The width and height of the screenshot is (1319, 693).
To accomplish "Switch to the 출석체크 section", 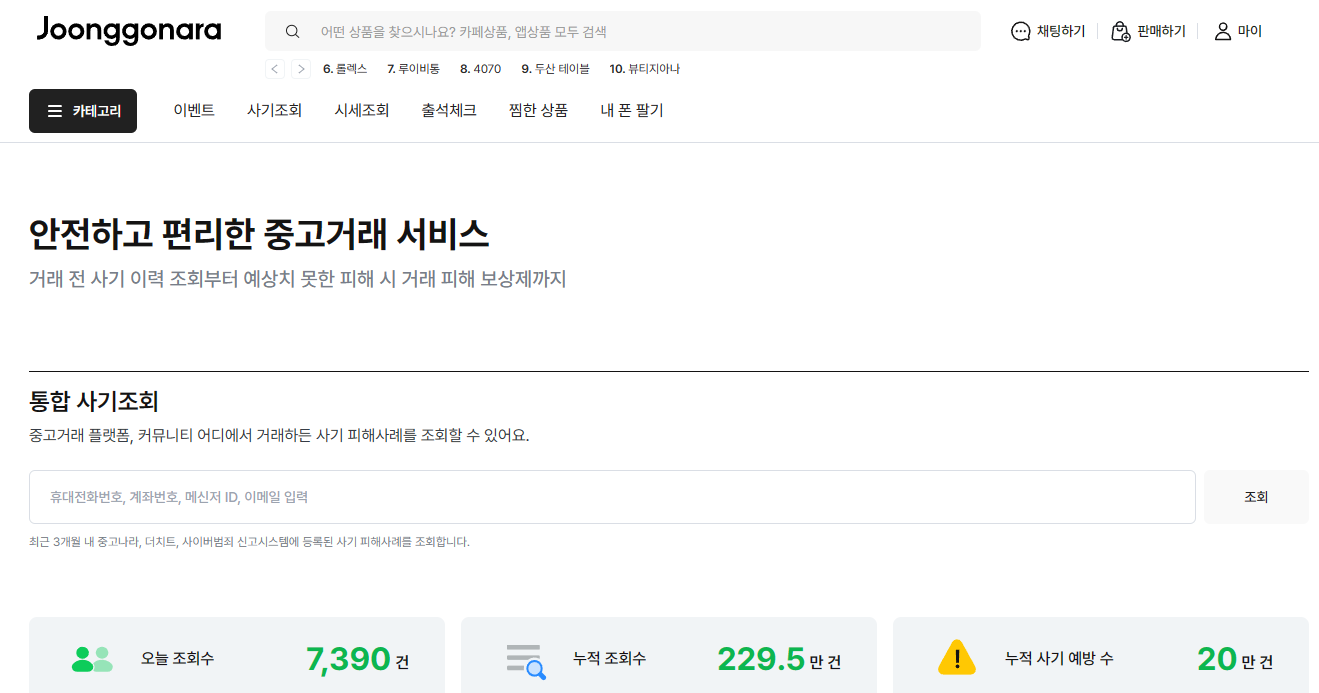I will (448, 110).
